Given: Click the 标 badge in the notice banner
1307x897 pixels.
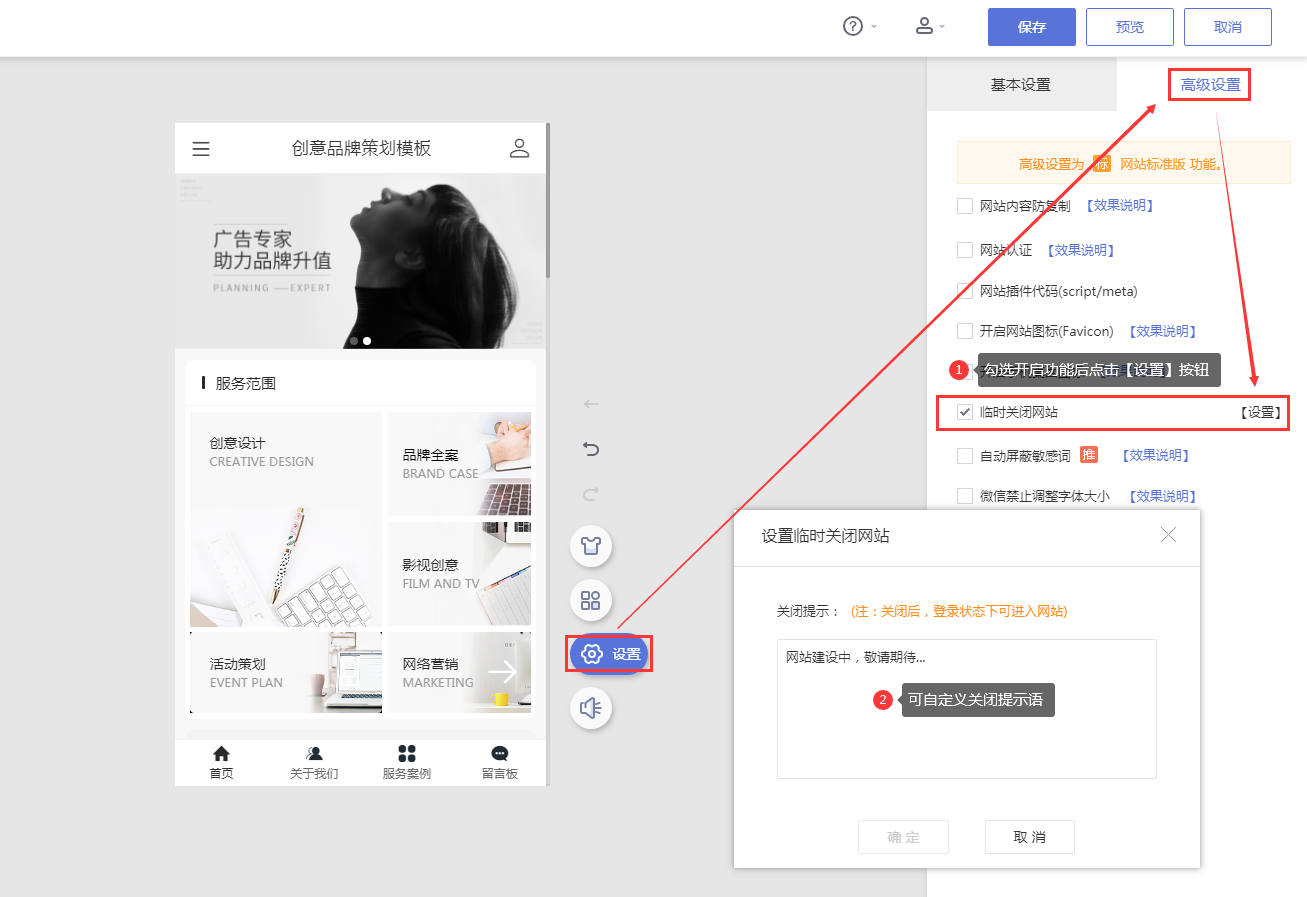Looking at the screenshot, I should (x=1102, y=164).
